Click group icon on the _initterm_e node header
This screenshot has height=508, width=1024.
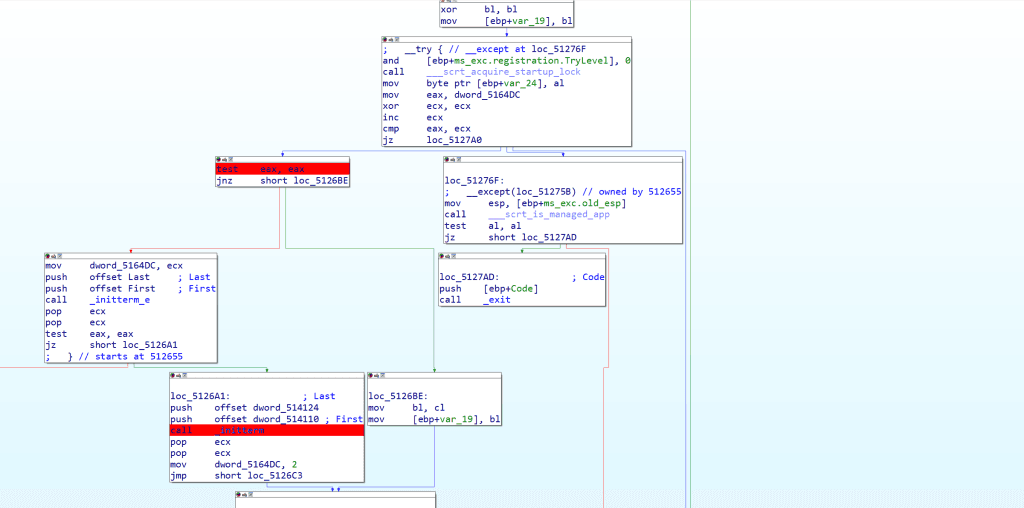point(59,256)
